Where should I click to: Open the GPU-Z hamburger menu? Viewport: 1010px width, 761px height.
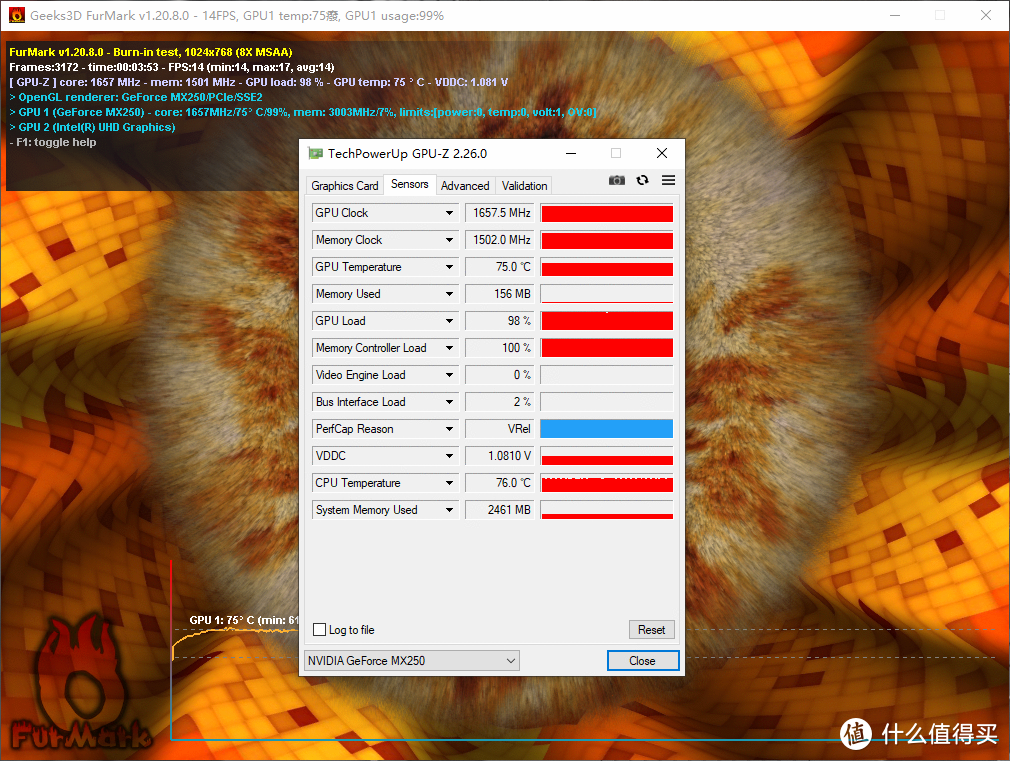[x=669, y=180]
